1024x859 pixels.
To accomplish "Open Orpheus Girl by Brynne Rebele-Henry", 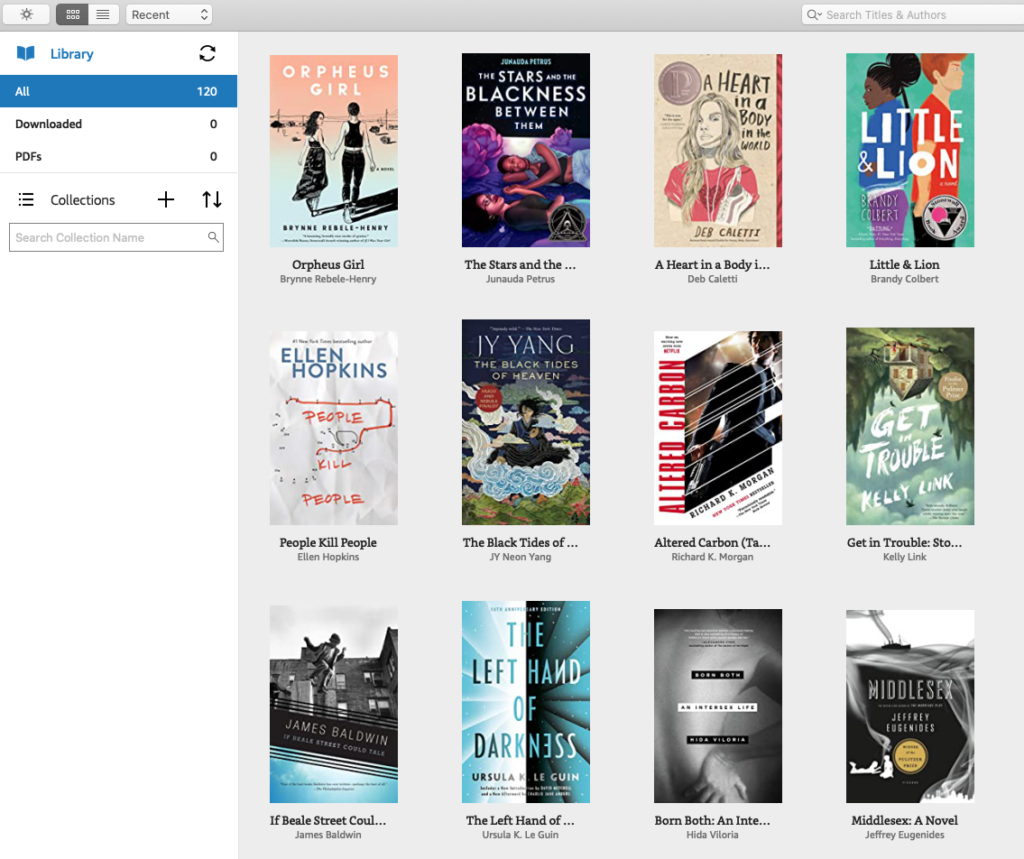I will (333, 150).
